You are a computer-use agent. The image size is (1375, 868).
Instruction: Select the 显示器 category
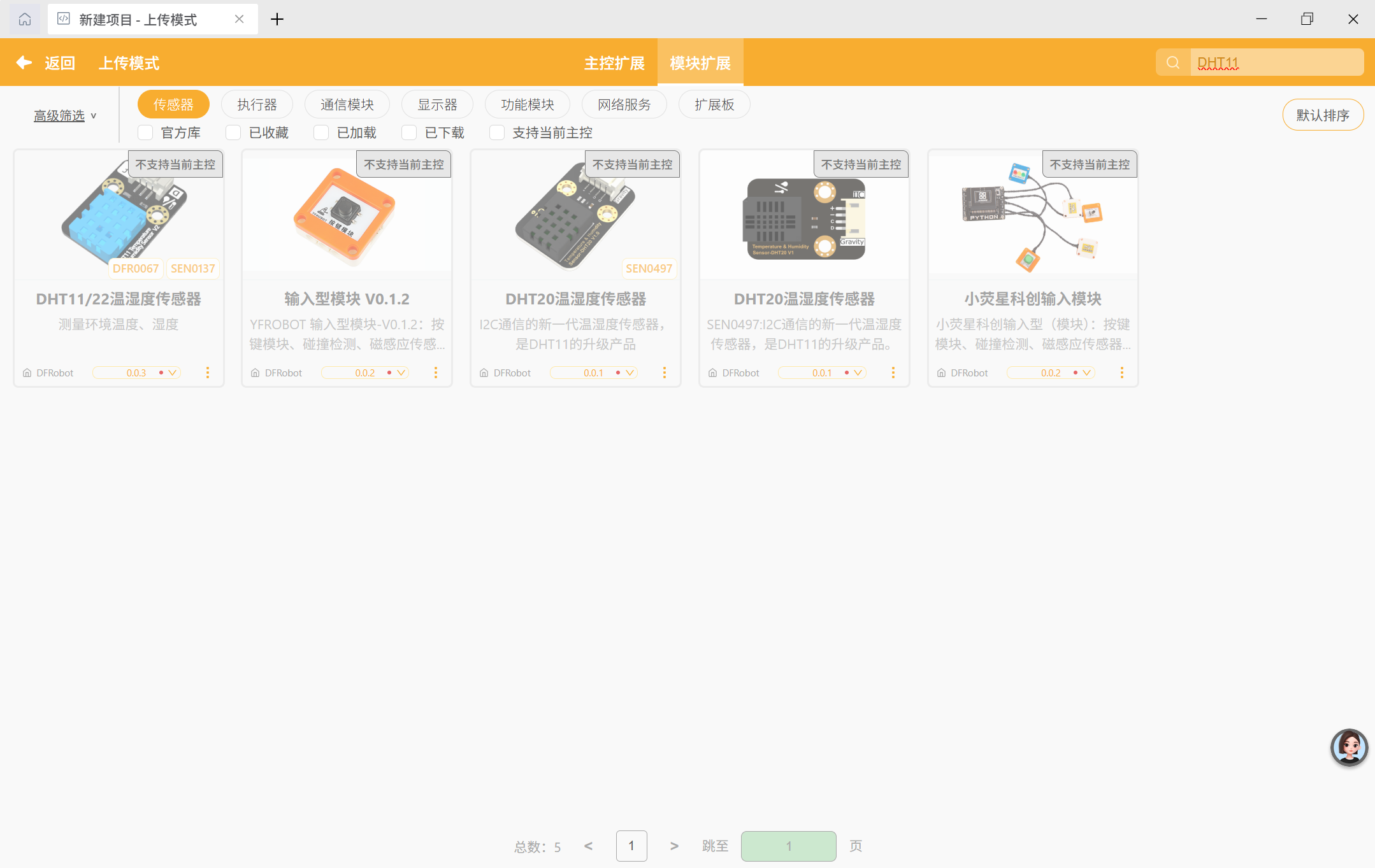tap(438, 104)
